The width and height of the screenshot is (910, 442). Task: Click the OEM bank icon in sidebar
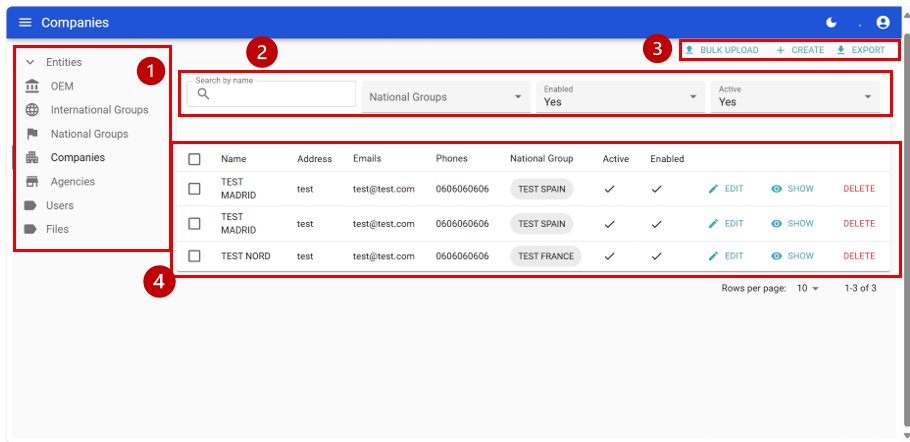(x=32, y=86)
